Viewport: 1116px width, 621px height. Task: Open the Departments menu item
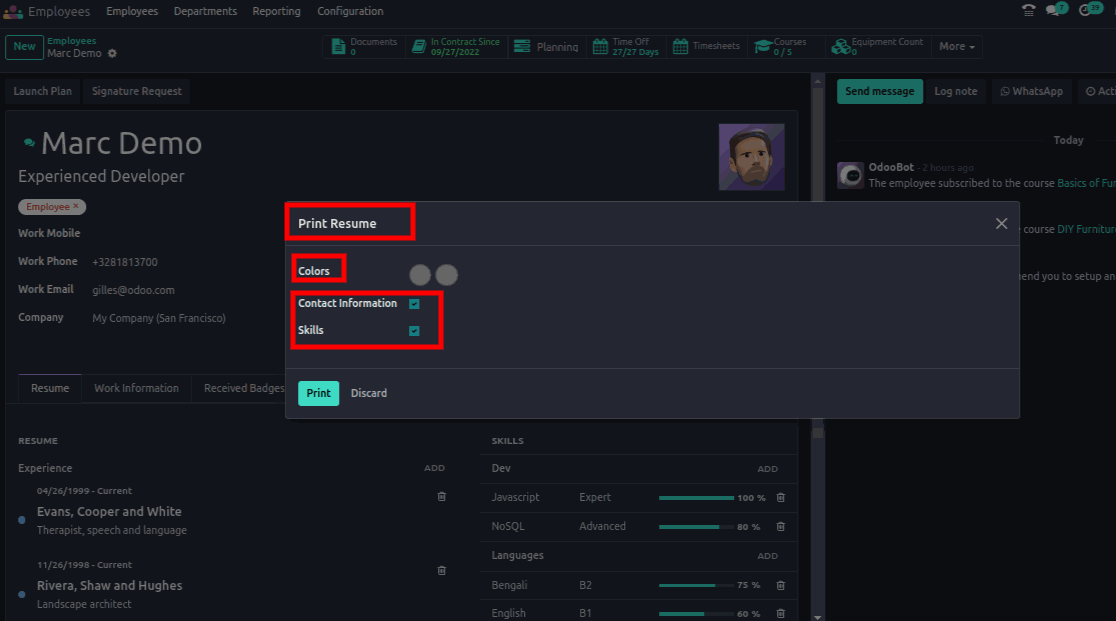(205, 12)
